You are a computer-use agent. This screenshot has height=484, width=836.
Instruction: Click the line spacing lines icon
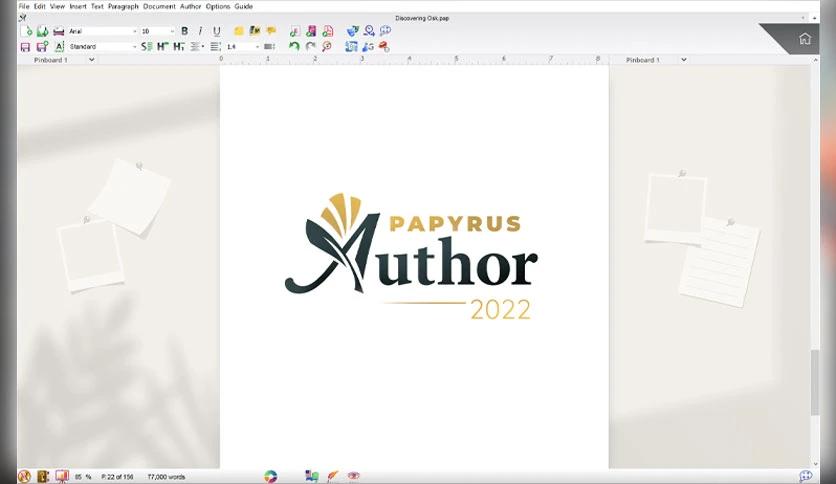click(215, 47)
